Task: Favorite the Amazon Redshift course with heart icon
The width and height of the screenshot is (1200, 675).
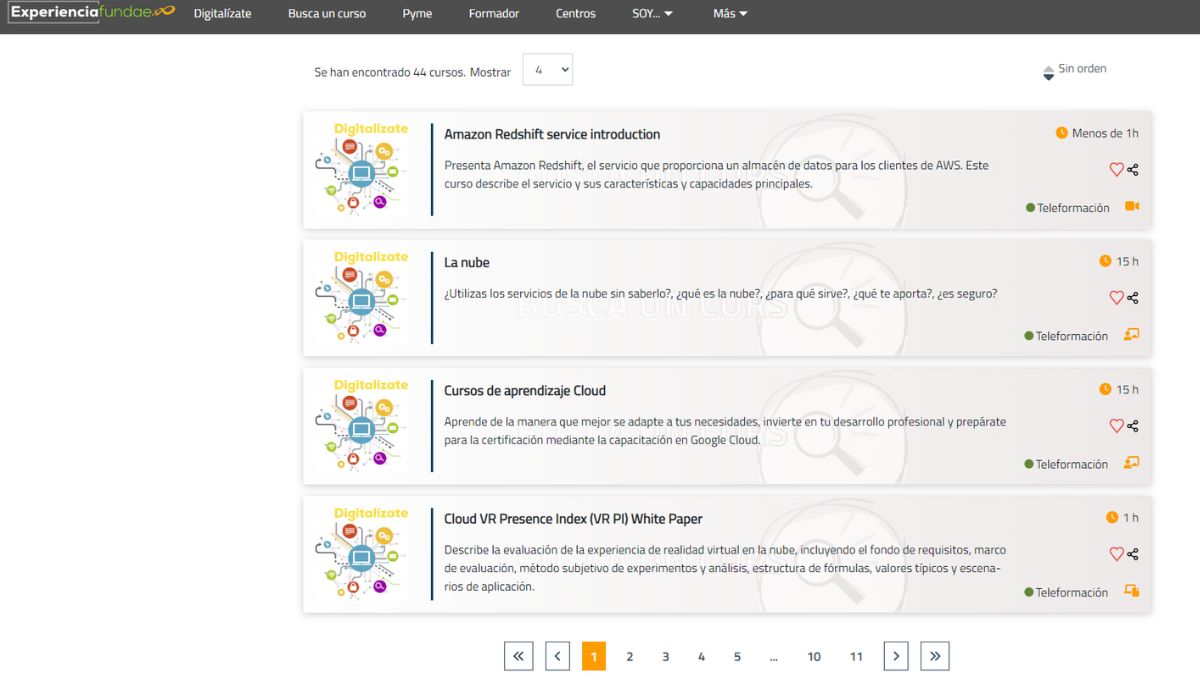Action: (x=1117, y=170)
